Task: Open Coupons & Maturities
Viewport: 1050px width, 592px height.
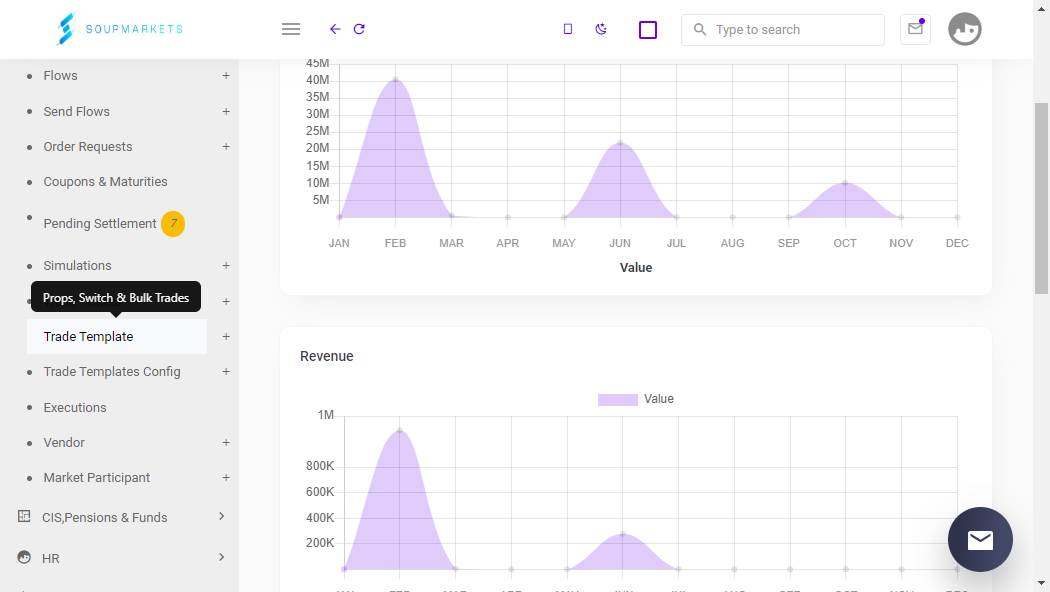Action: coord(105,181)
